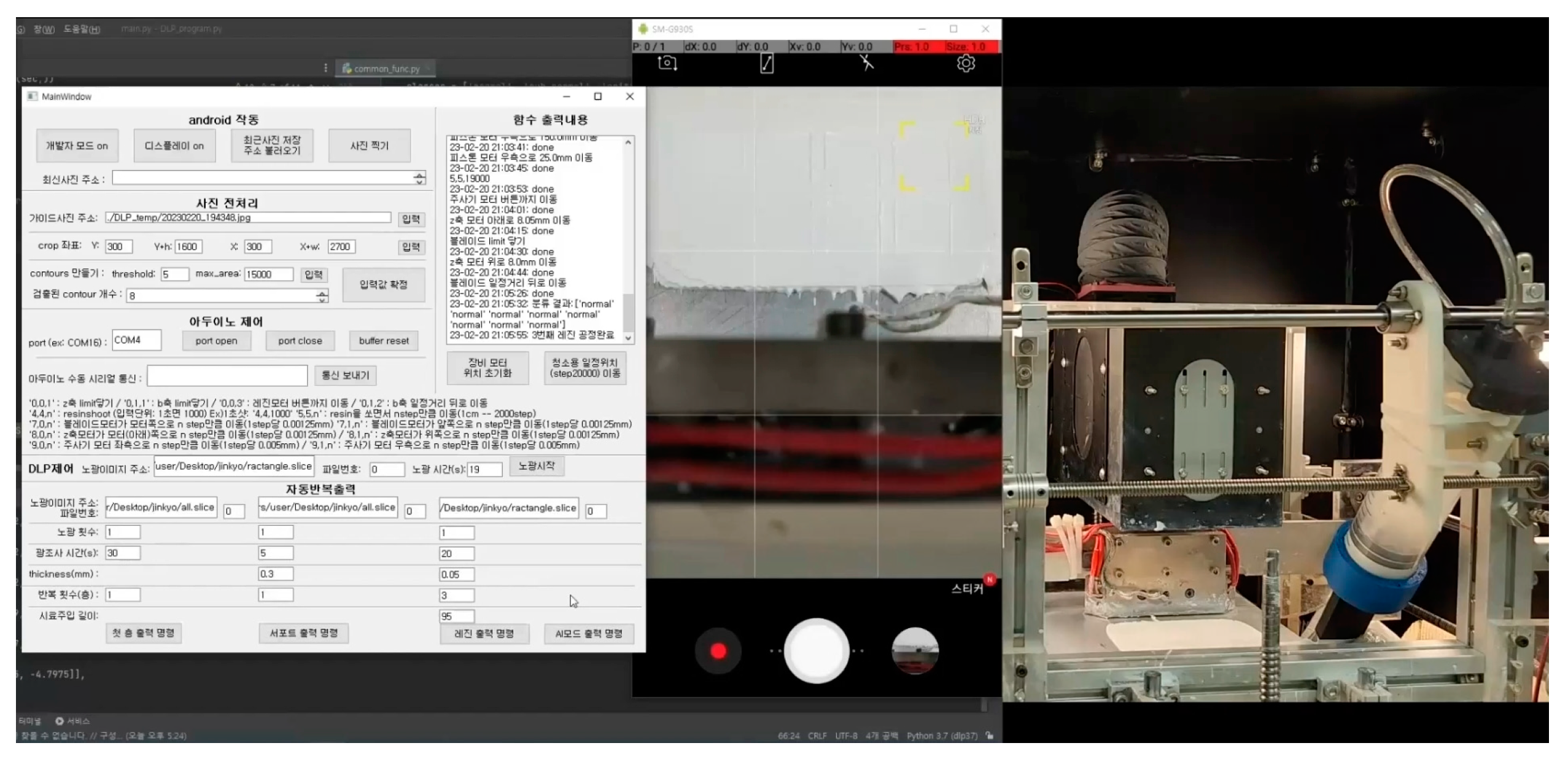Toggle the camera flash off icon
Screen dimensions: 1568x759
point(866,63)
